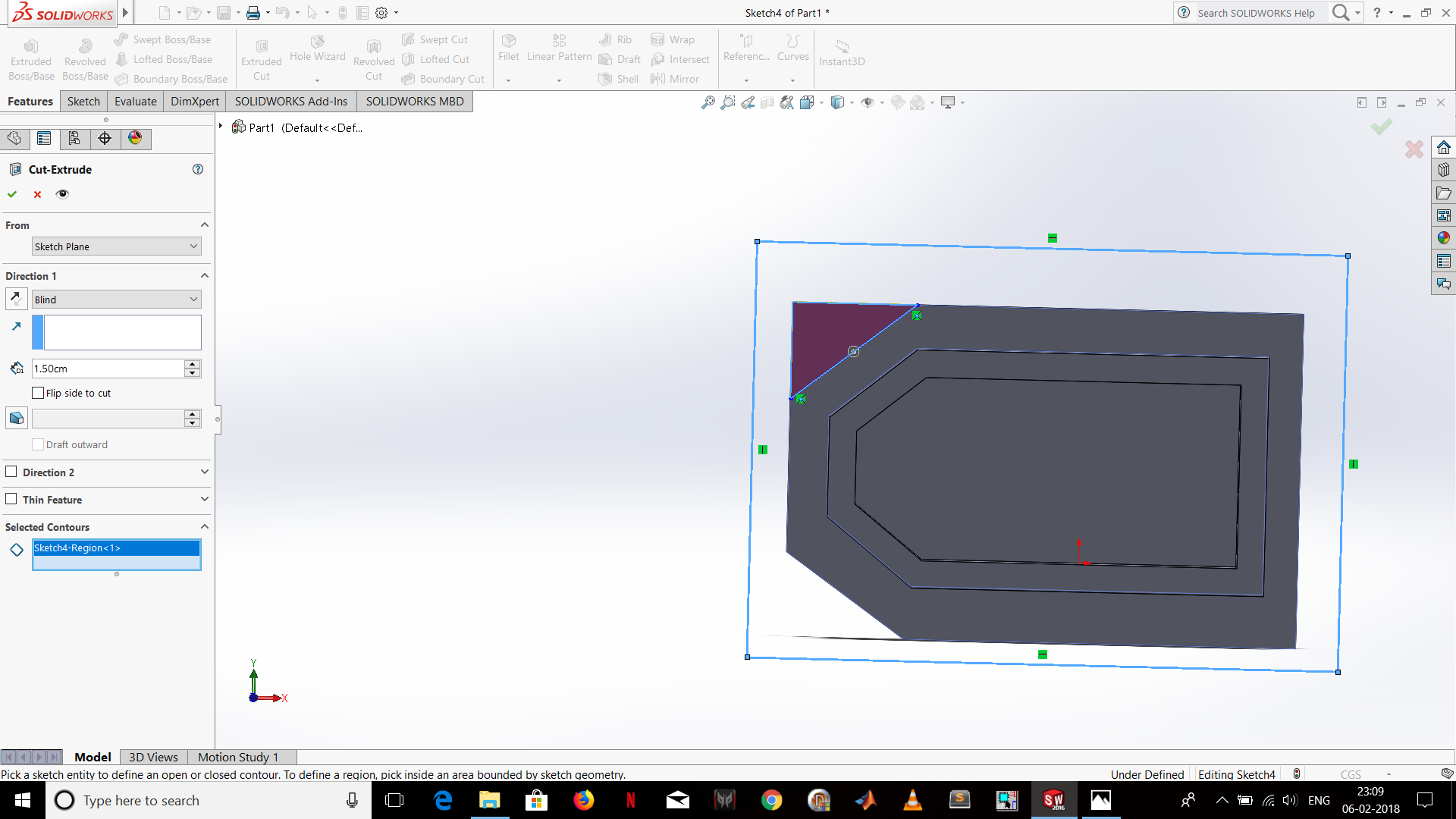
Task: Increase depth with spinner up arrow
Action: [193, 364]
